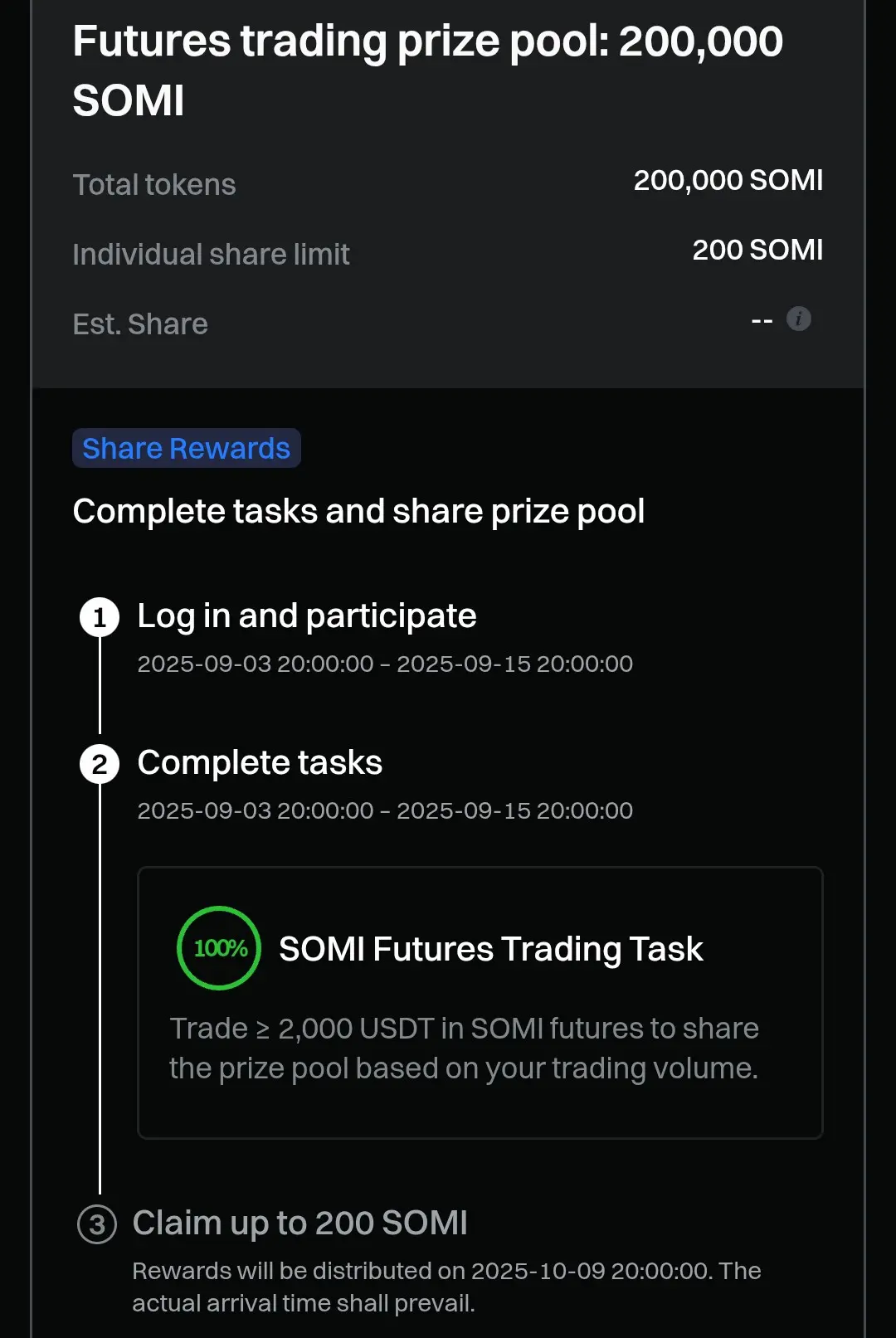Tap the 200 SOMI share limit value
This screenshot has height=1338, width=896.
coord(758,250)
